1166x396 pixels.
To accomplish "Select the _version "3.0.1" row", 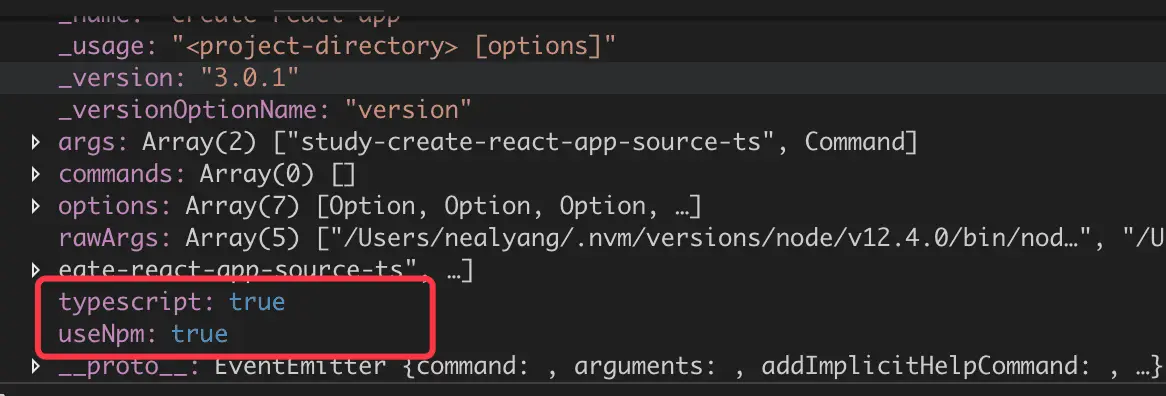I will 583,78.
